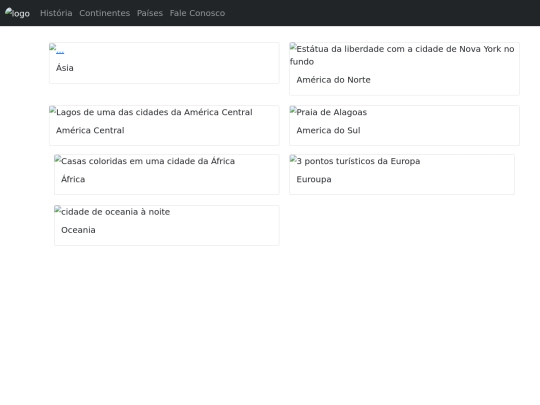Click Casas coloridas África image

(x=145, y=161)
